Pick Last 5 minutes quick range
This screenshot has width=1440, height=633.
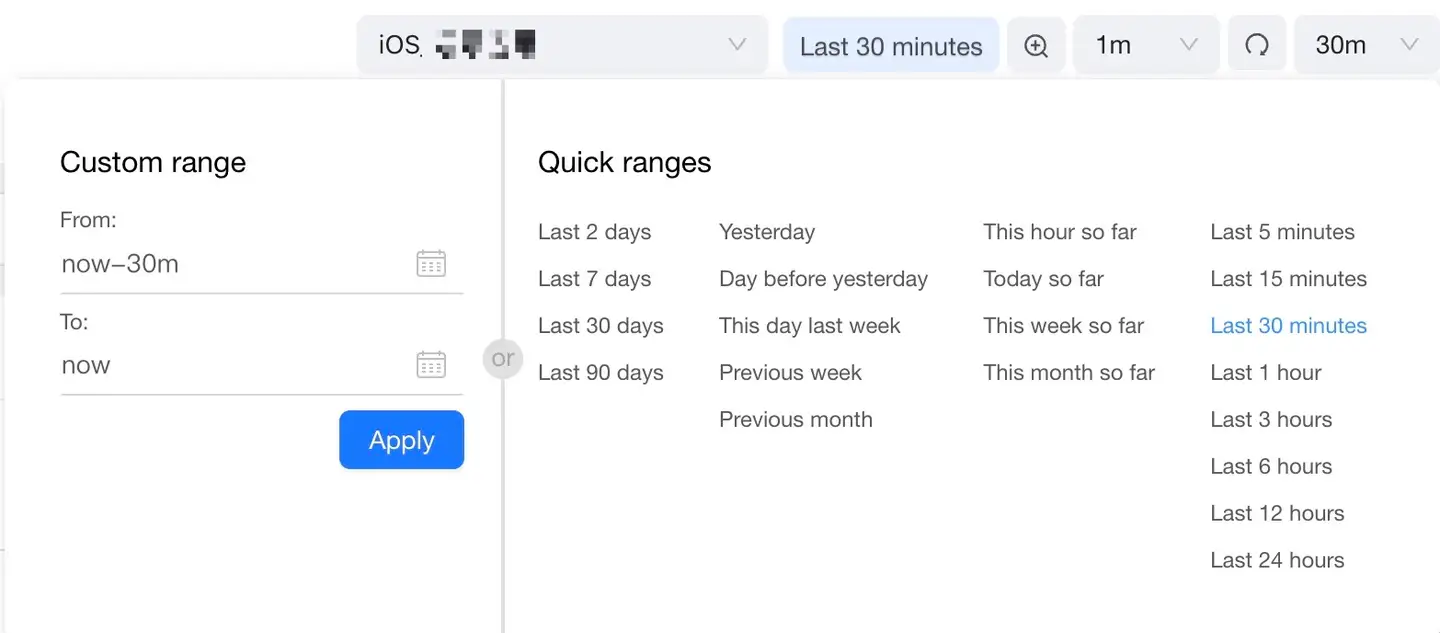[1282, 232]
